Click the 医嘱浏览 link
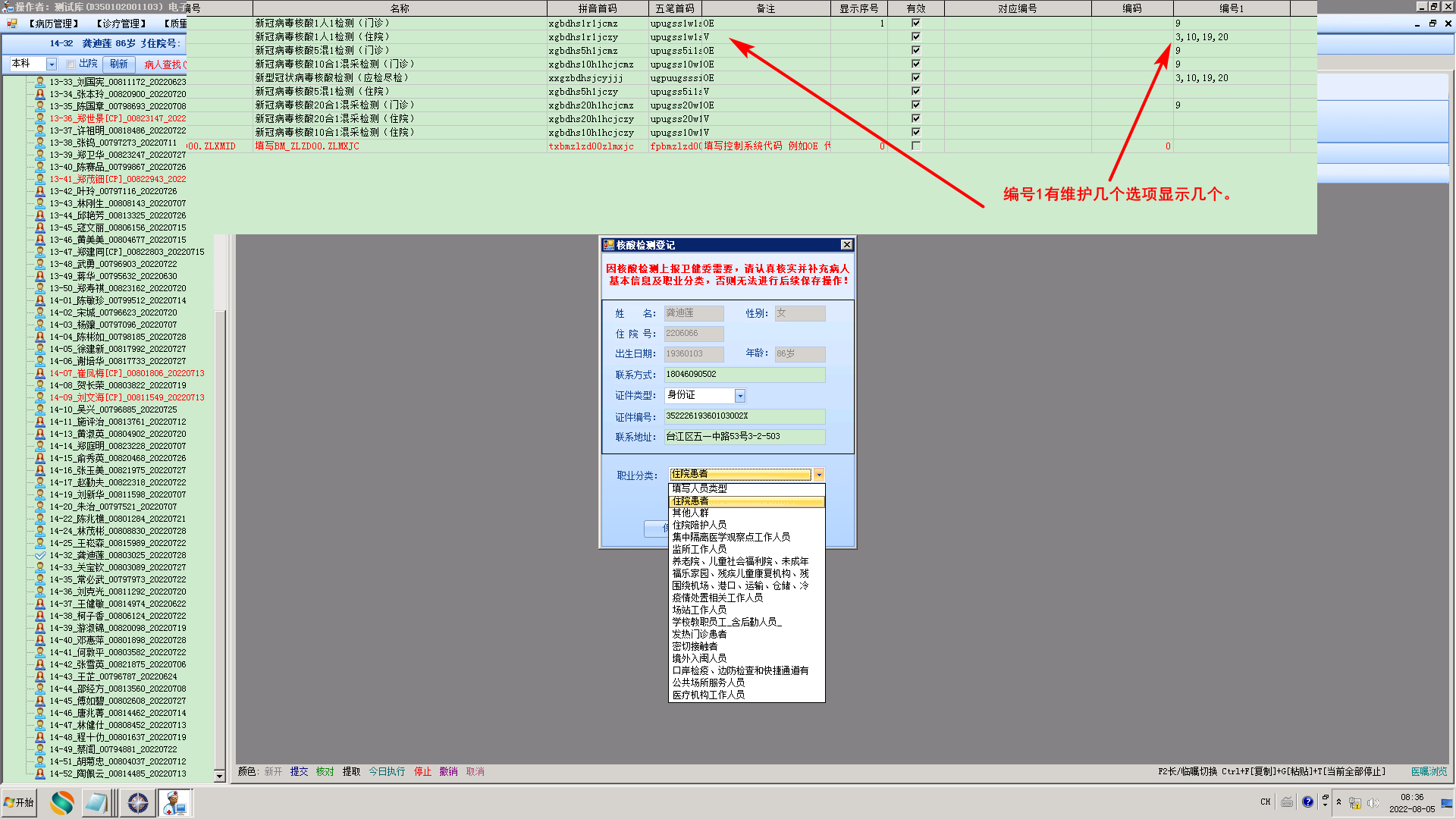 [x=1429, y=771]
